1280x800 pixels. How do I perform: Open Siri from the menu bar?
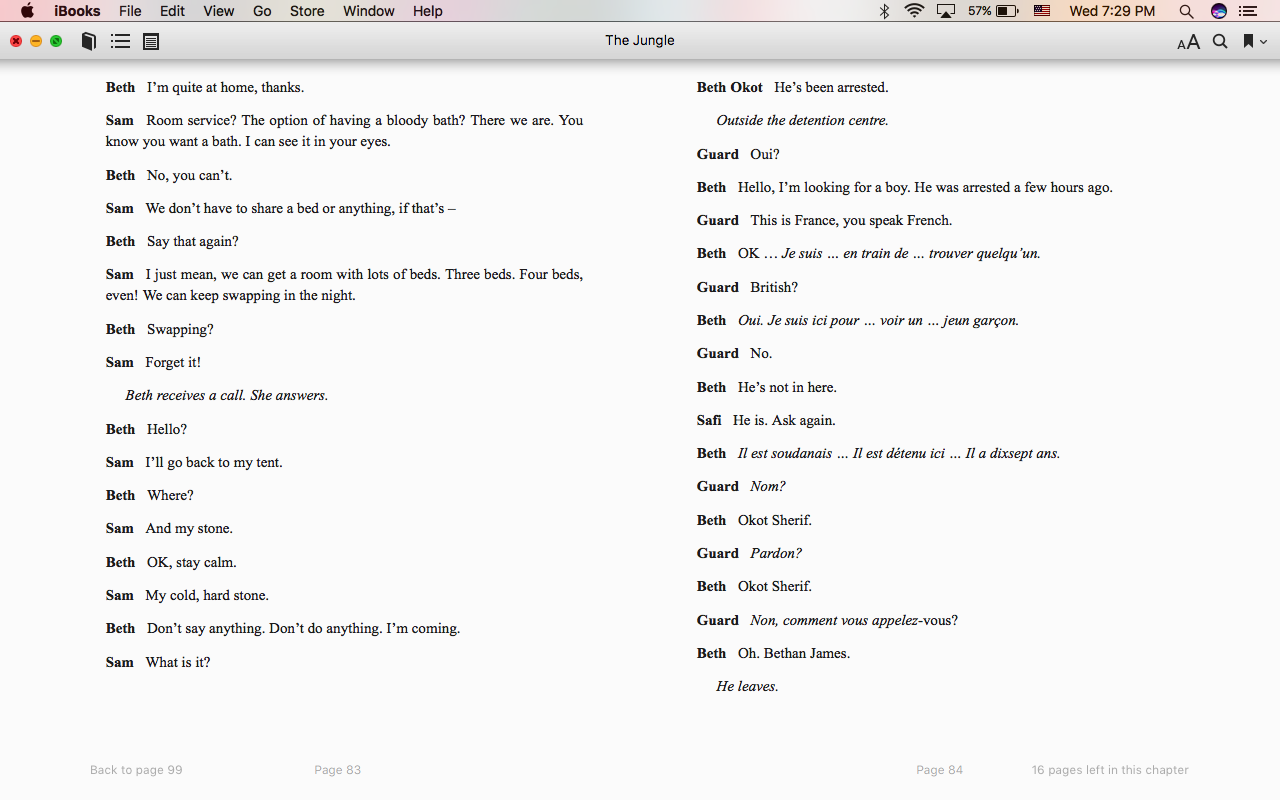(1218, 11)
